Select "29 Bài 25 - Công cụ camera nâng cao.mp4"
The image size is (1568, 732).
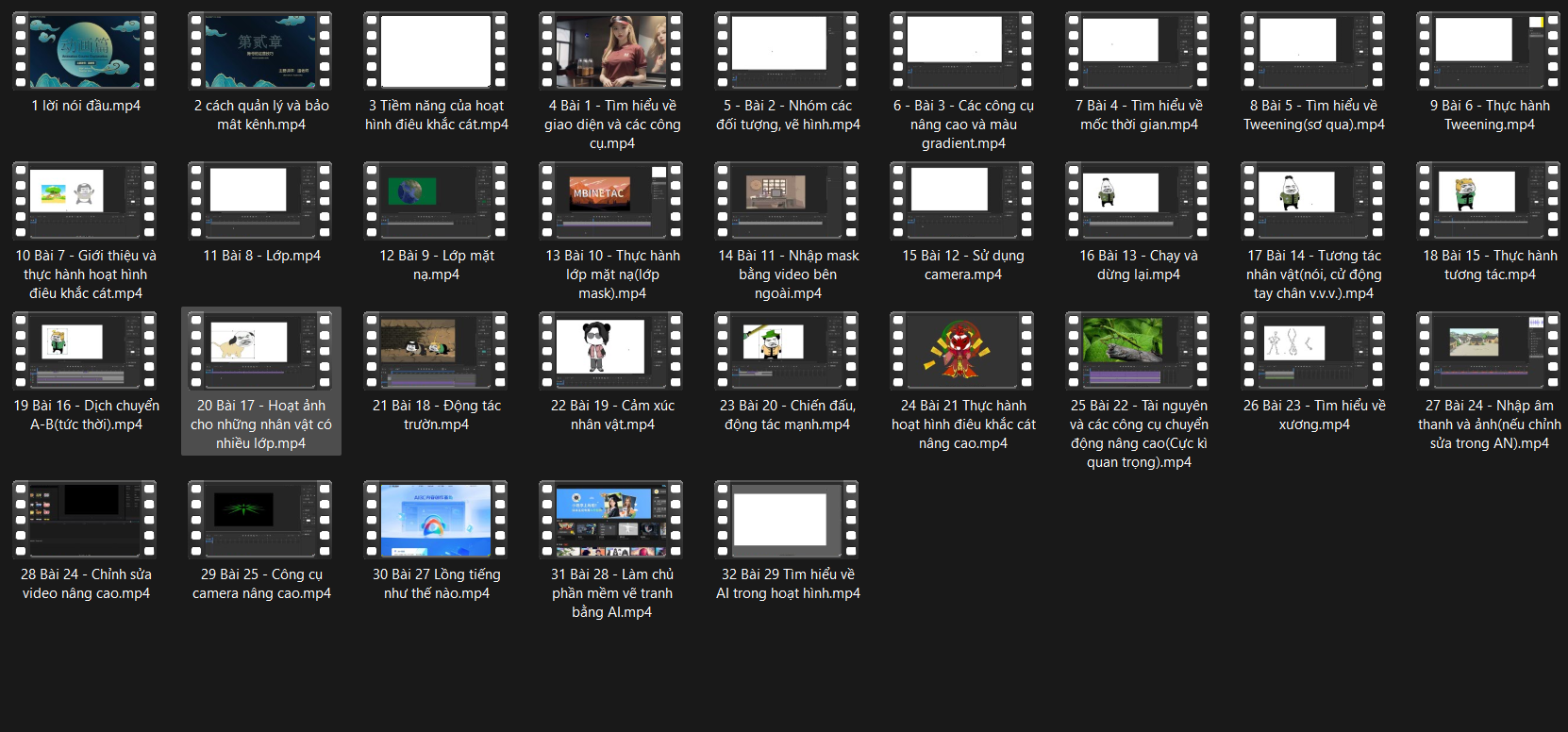tap(260, 521)
